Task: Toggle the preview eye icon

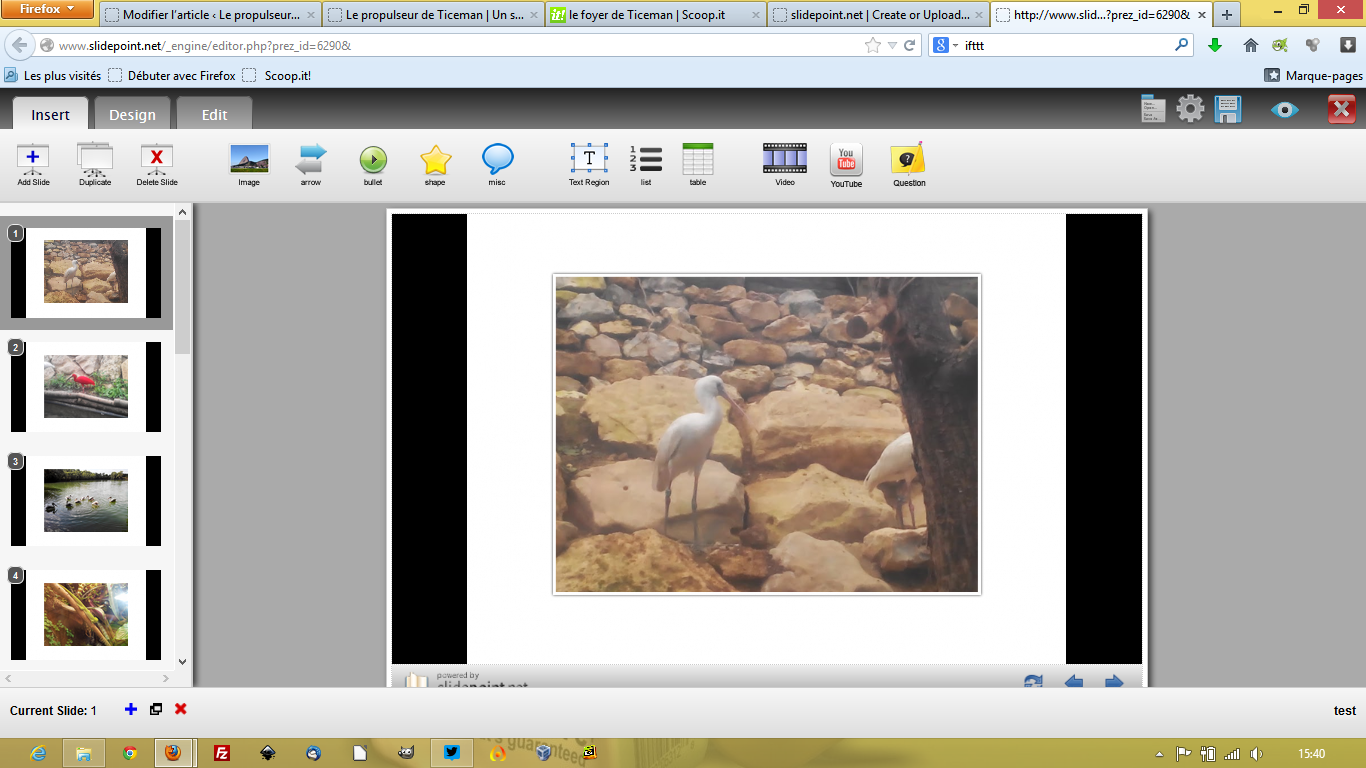Action: click(1284, 109)
